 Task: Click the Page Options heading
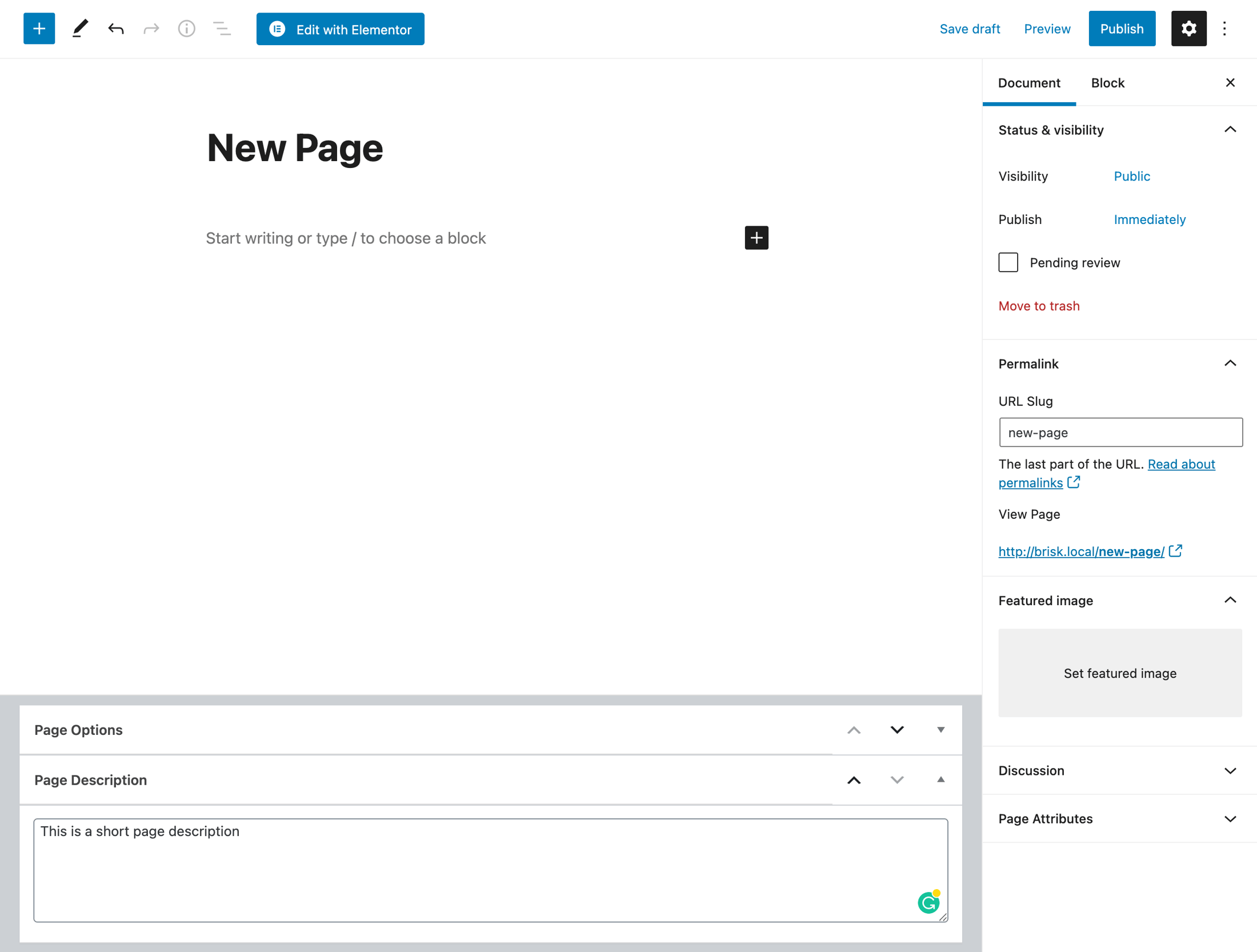(x=78, y=730)
